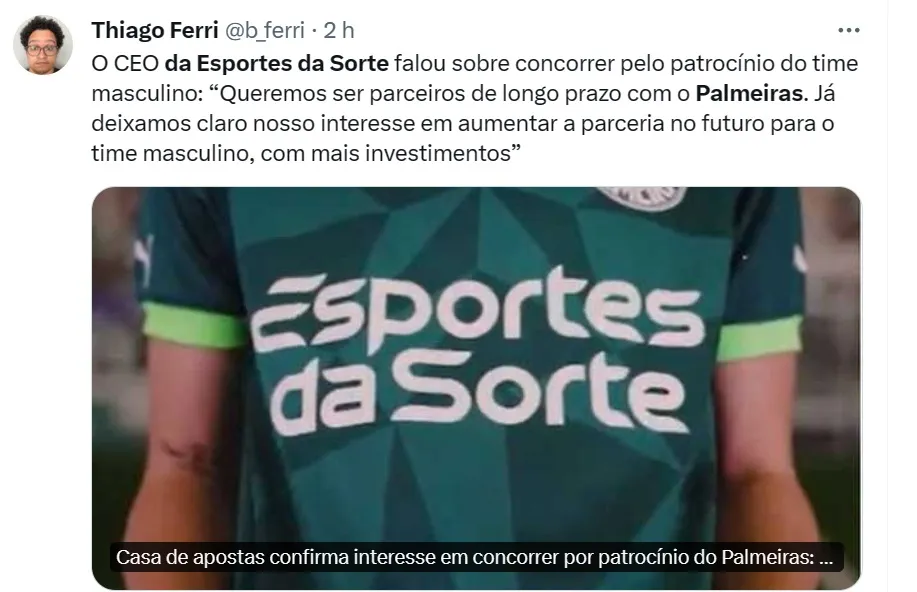Click the tweet line 'time masculino, com mais investimentos'
This screenshot has height=592, width=917.
[306, 153]
